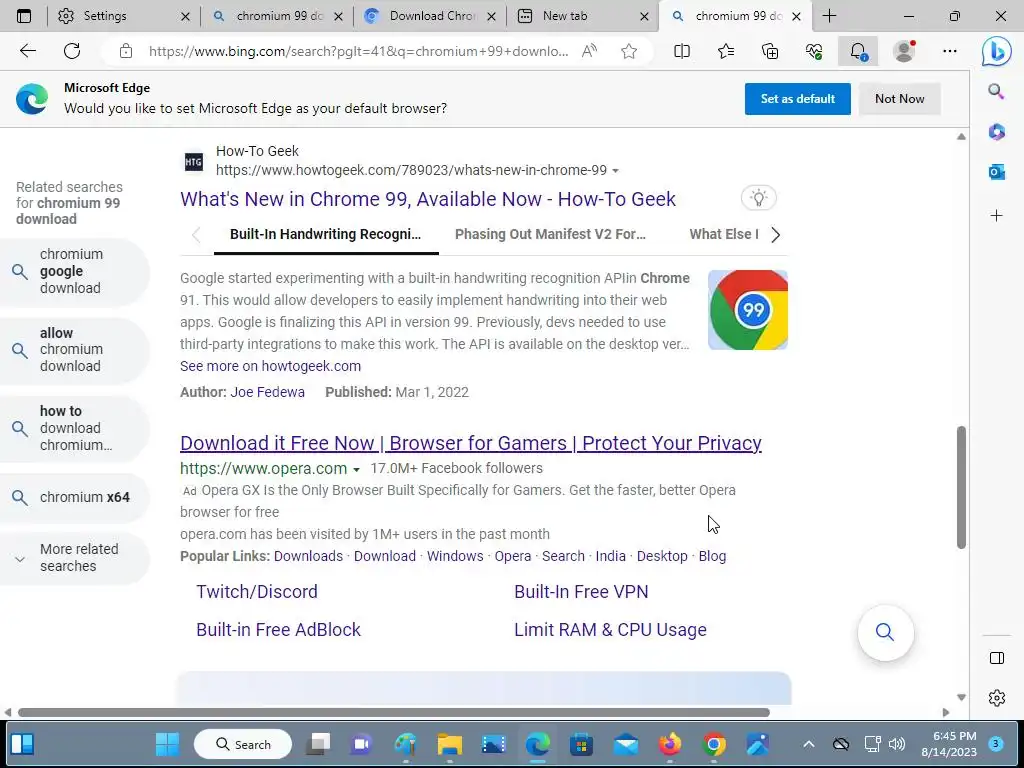Select Built-In Handwriting Recognition tab
This screenshot has height=768, width=1024.
click(x=325, y=234)
